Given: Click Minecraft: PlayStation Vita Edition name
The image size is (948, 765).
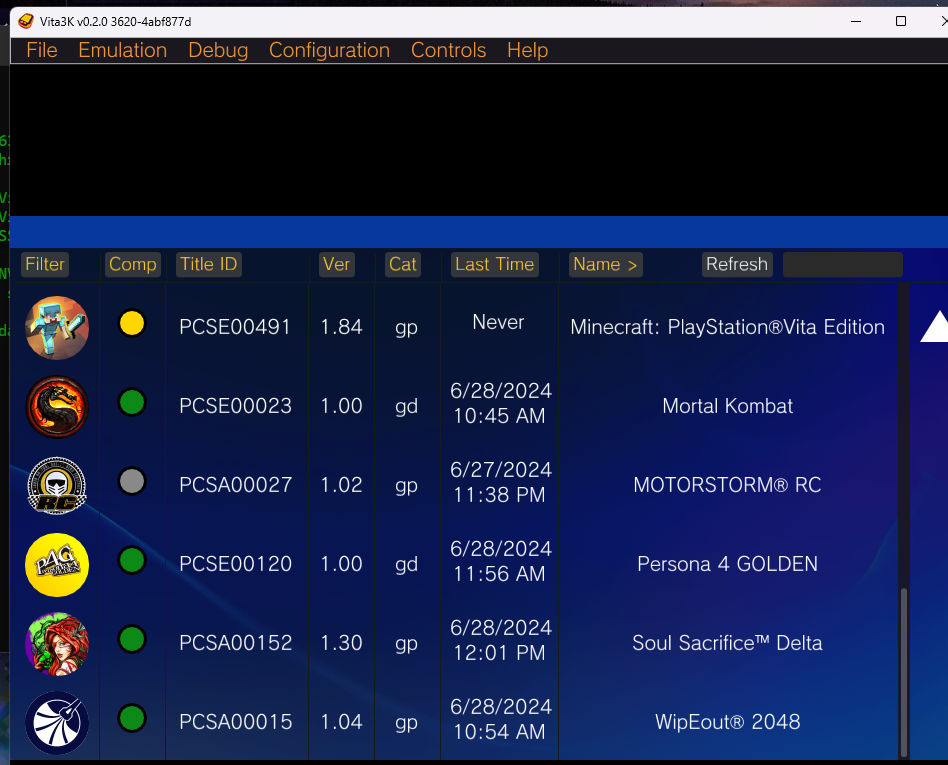Looking at the screenshot, I should [727, 327].
